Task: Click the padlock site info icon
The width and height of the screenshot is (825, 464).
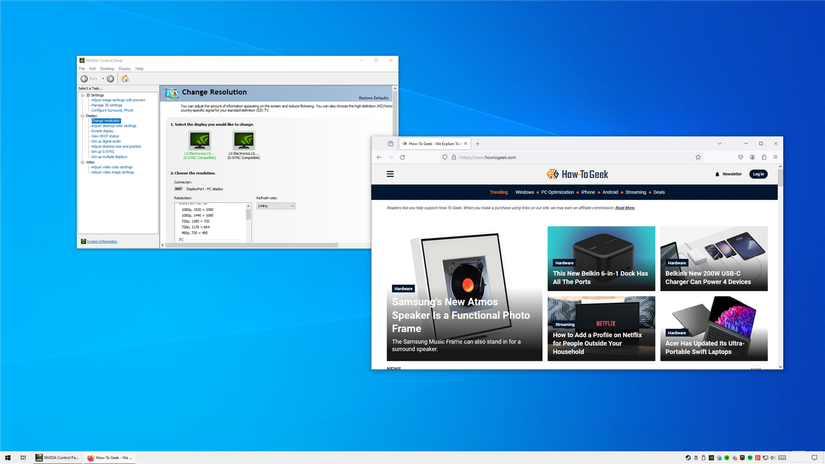Action: click(454, 157)
